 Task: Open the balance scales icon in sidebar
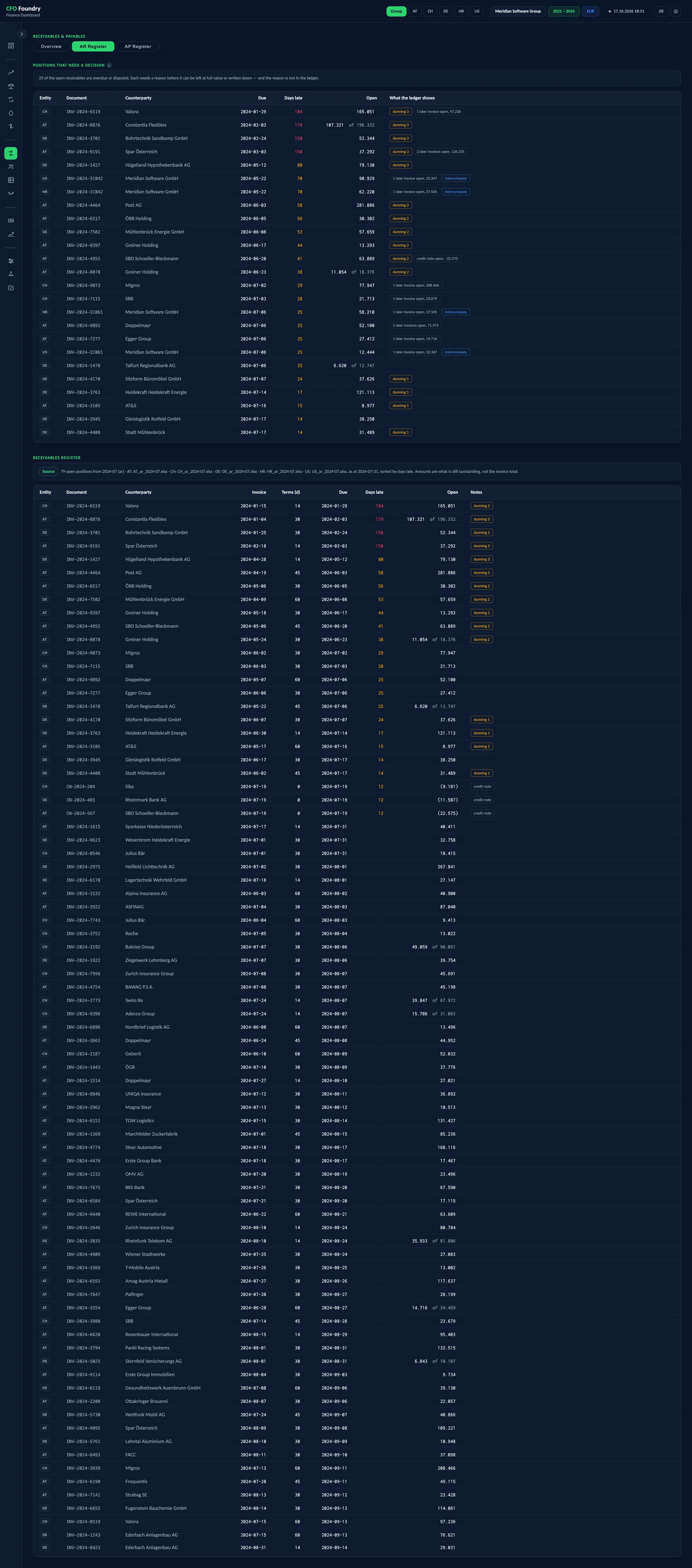point(11,86)
